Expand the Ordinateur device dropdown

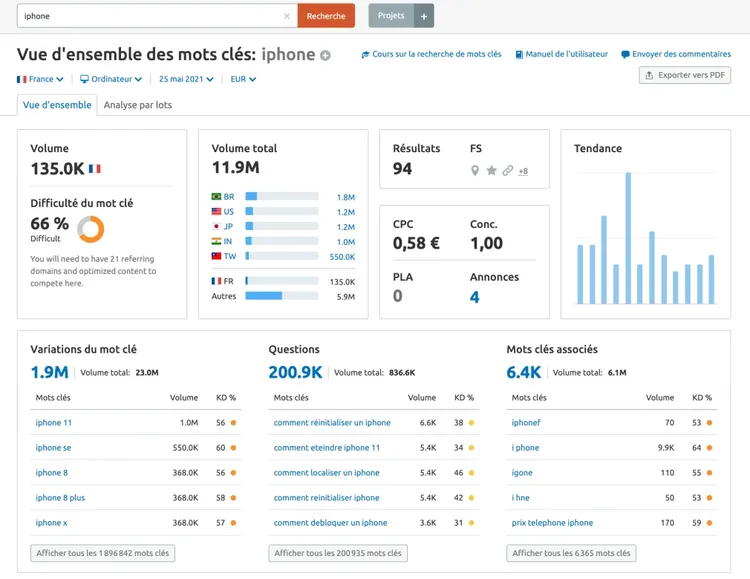pyautogui.click(x=111, y=79)
